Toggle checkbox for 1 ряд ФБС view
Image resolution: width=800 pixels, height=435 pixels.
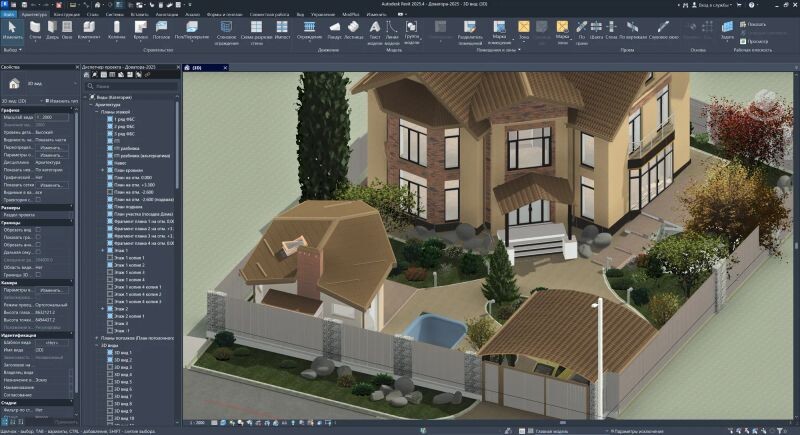point(110,117)
